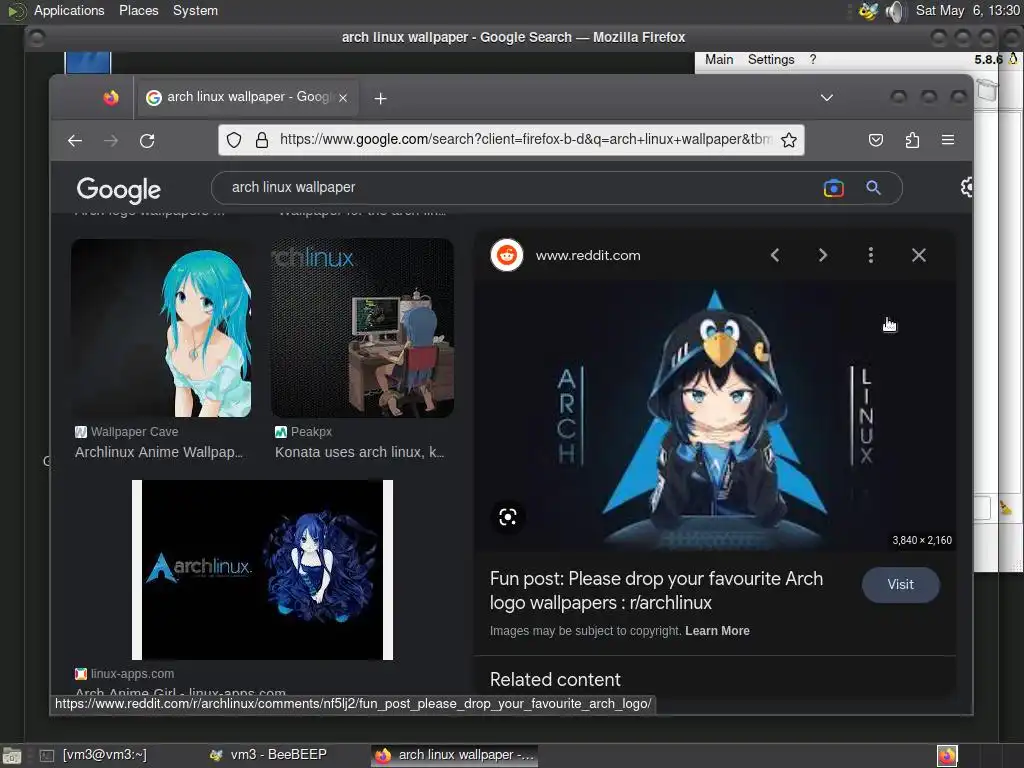This screenshot has width=1024, height=768.
Task: Show next image in preview panel
Action: 823,255
